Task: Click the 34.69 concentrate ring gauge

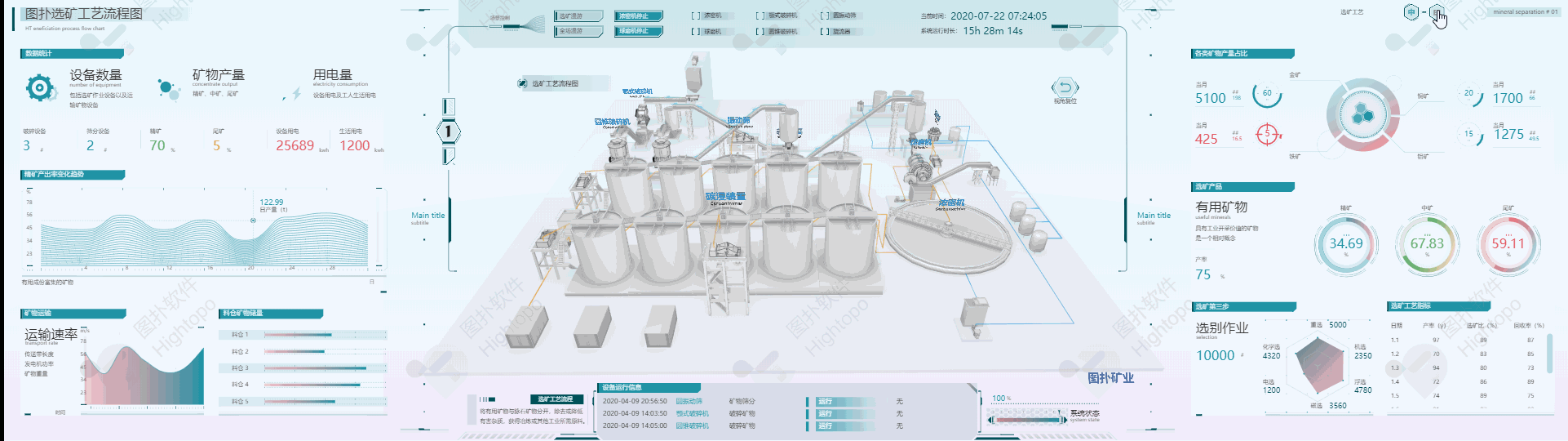Action: point(1346,243)
